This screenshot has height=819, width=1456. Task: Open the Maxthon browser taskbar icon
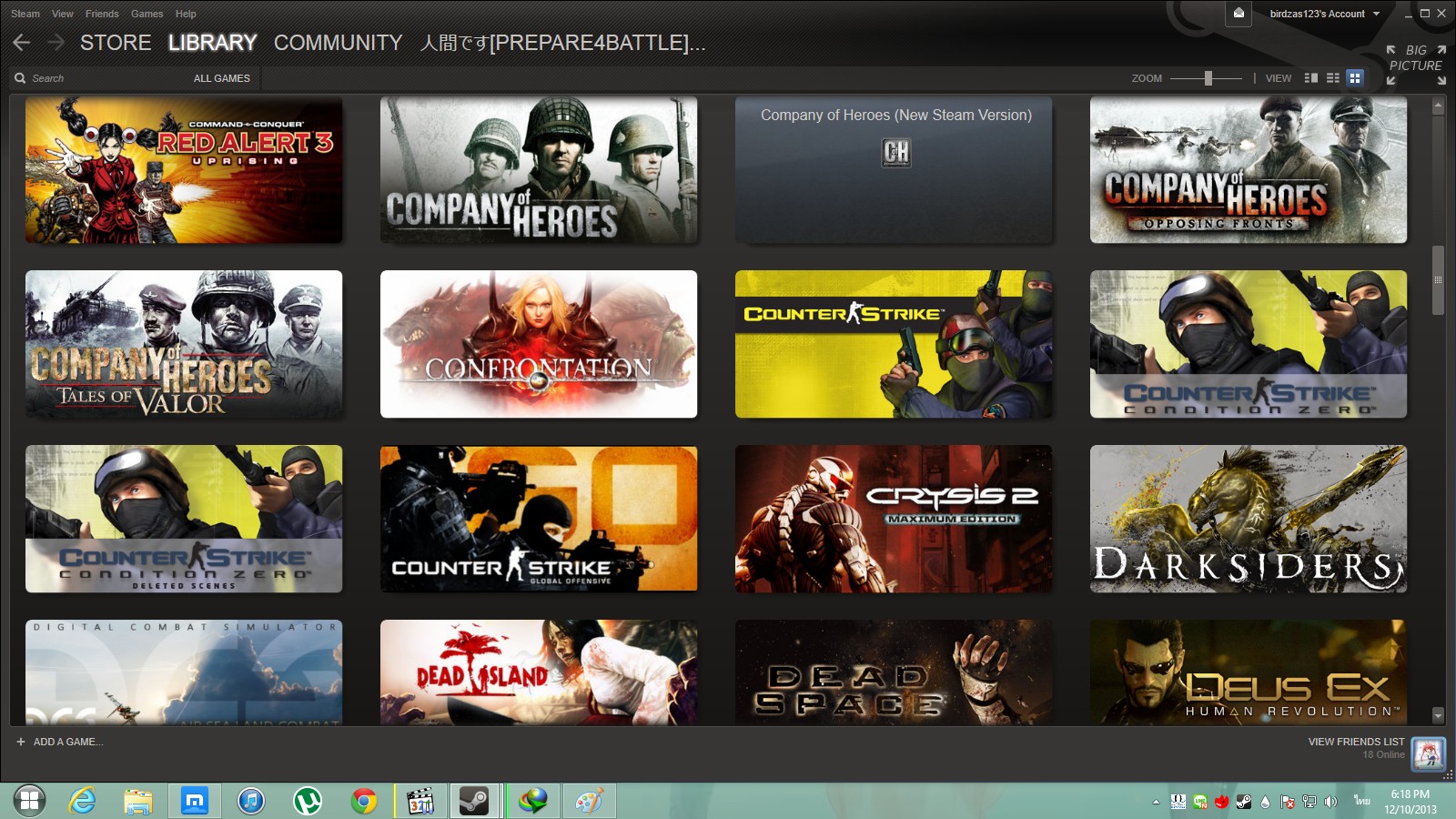coord(195,801)
